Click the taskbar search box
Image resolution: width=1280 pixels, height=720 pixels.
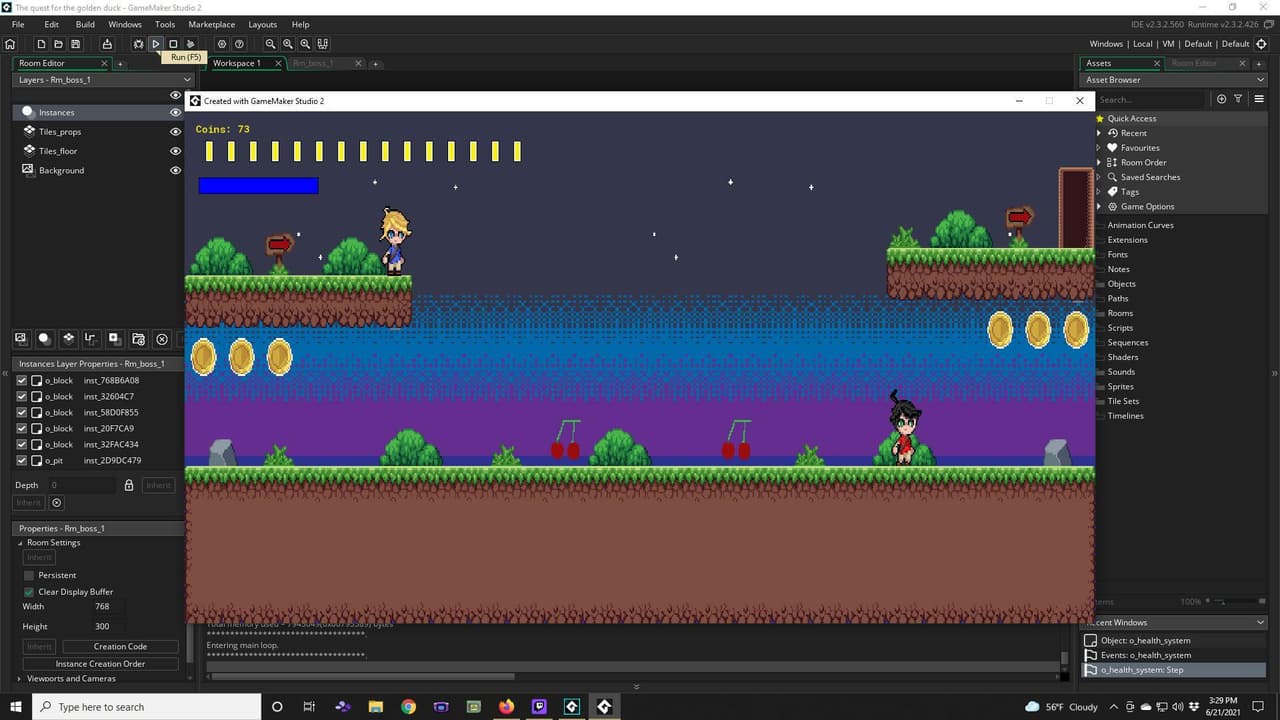[x=146, y=707]
